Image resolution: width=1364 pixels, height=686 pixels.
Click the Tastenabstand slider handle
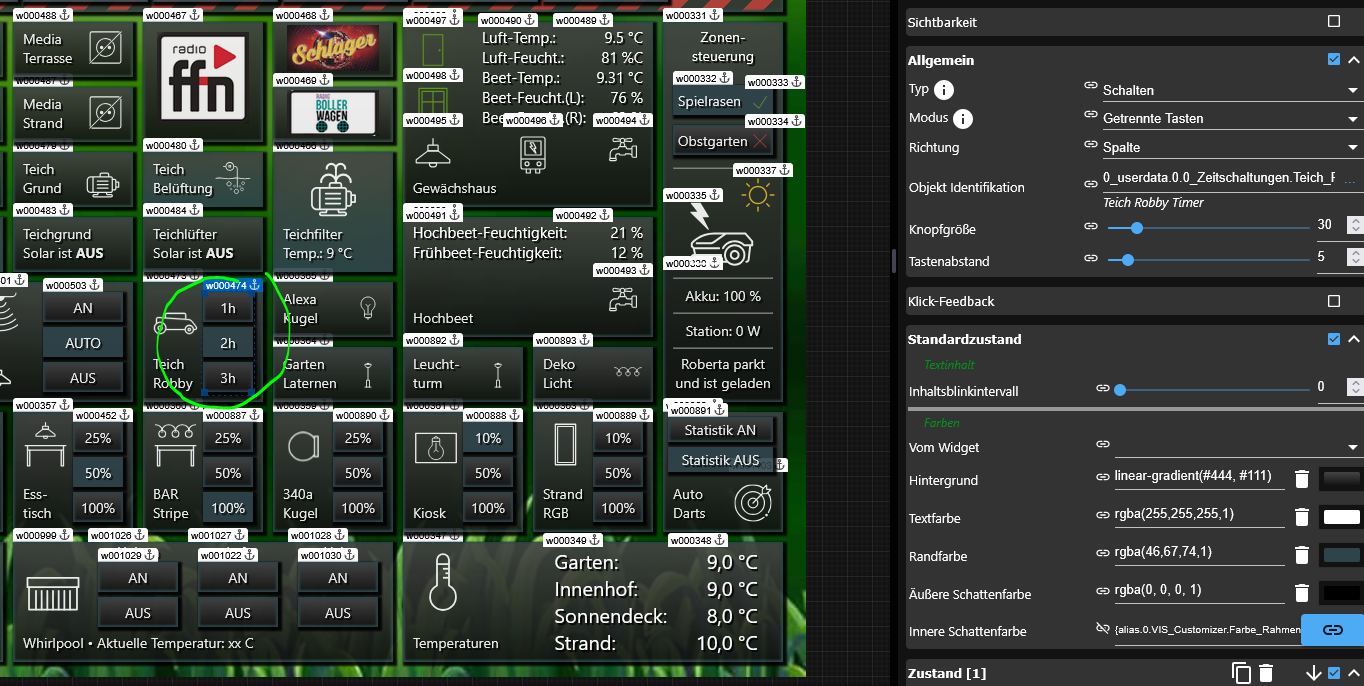pyautogui.click(x=1128, y=260)
